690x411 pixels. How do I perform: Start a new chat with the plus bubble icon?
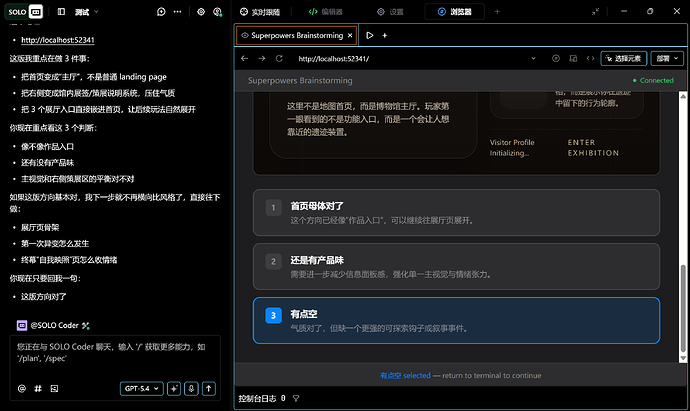162,11
